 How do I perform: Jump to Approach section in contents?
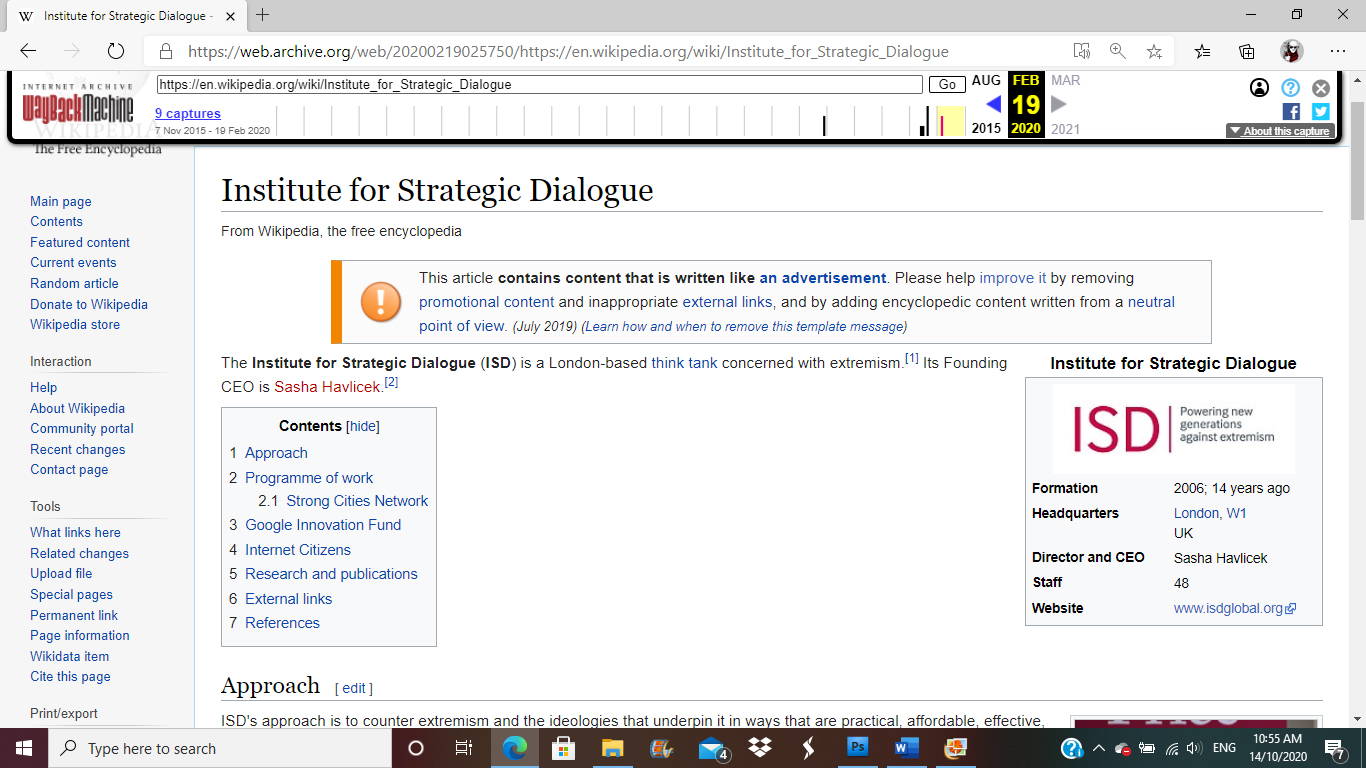tap(276, 453)
